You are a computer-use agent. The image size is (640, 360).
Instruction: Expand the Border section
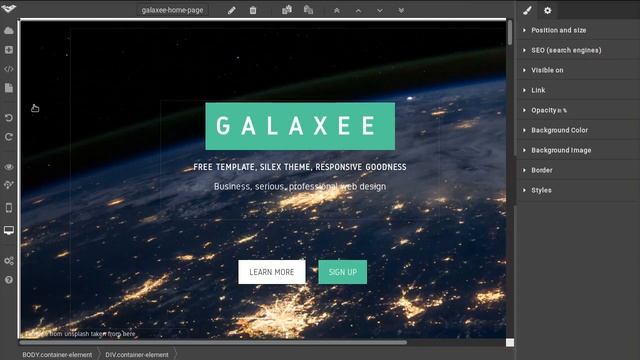[578, 170]
